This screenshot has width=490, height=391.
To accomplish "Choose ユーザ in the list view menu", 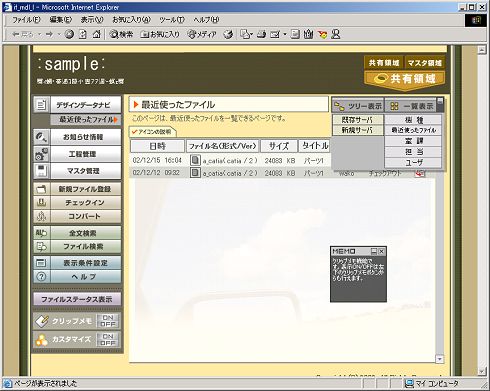I will point(413,162).
